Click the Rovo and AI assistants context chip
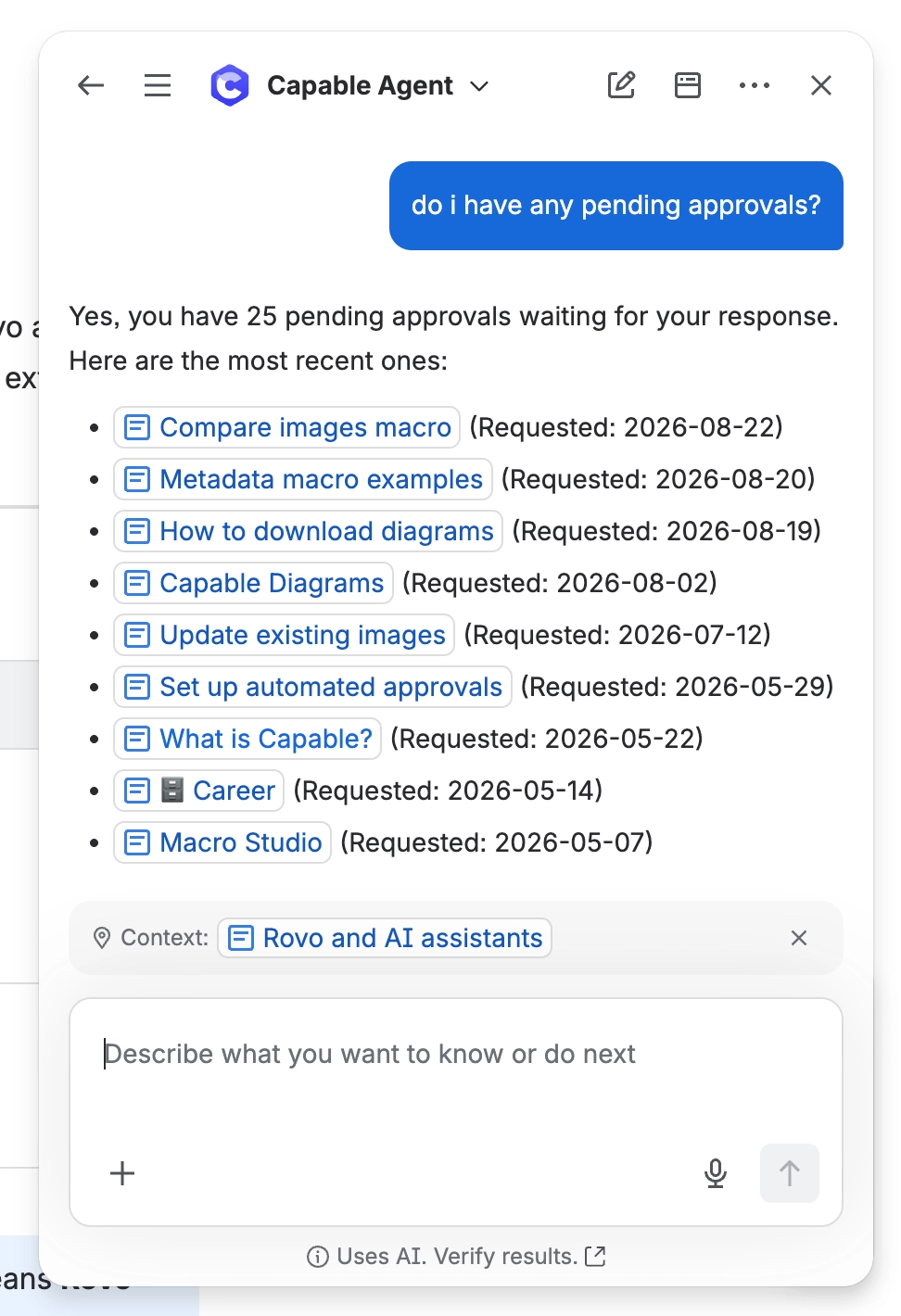 click(x=385, y=938)
